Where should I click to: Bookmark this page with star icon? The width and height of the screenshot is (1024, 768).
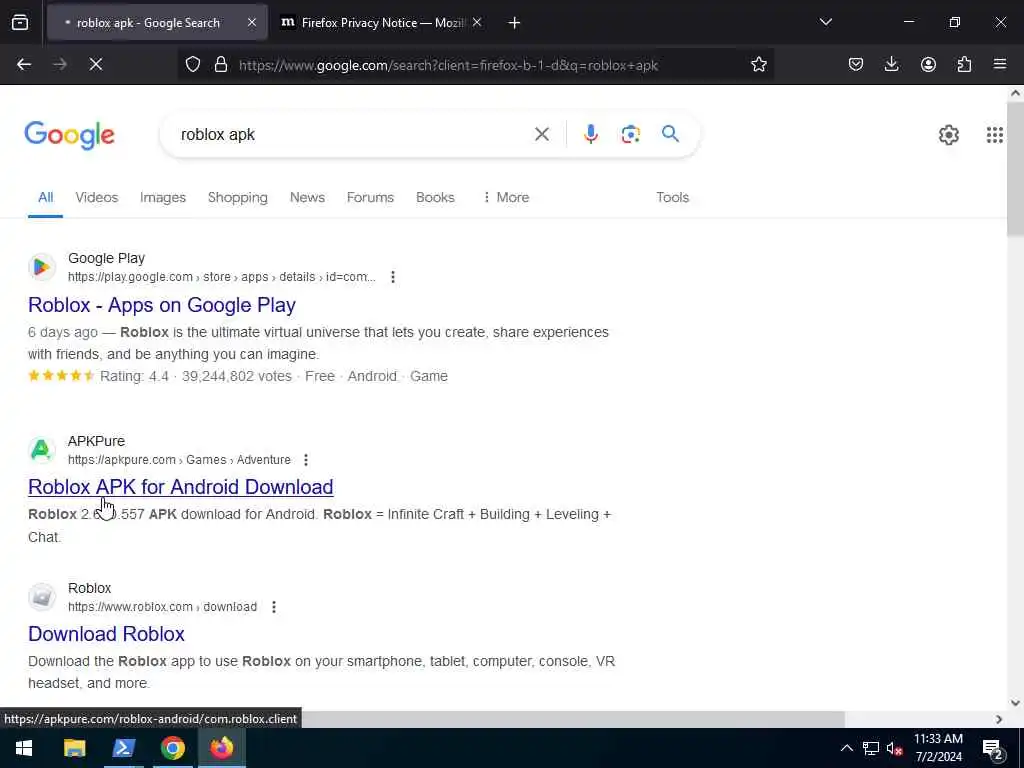click(759, 65)
